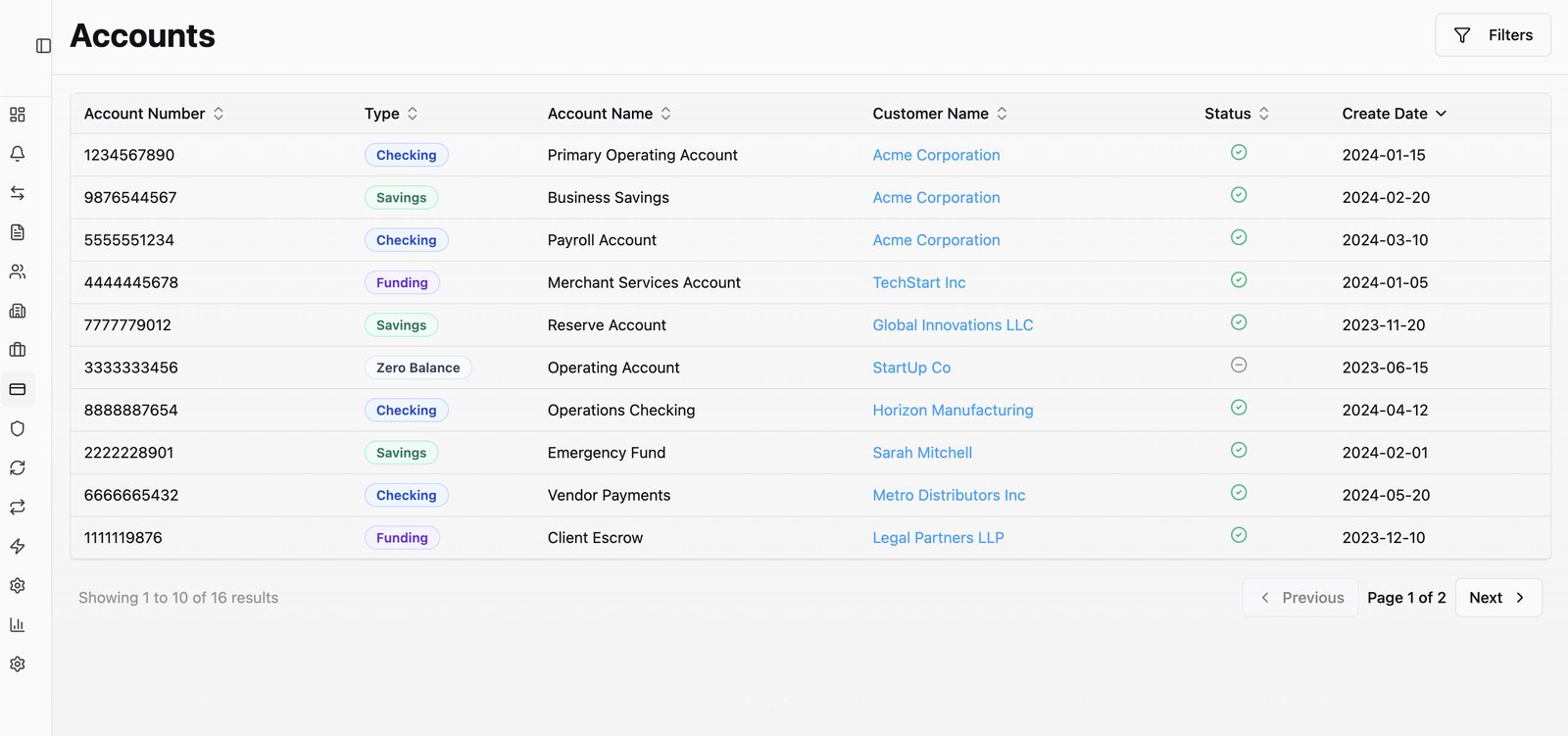1568x736 pixels.
Task: Click inactive minus status icon for StartUp Co
Action: (1239, 365)
